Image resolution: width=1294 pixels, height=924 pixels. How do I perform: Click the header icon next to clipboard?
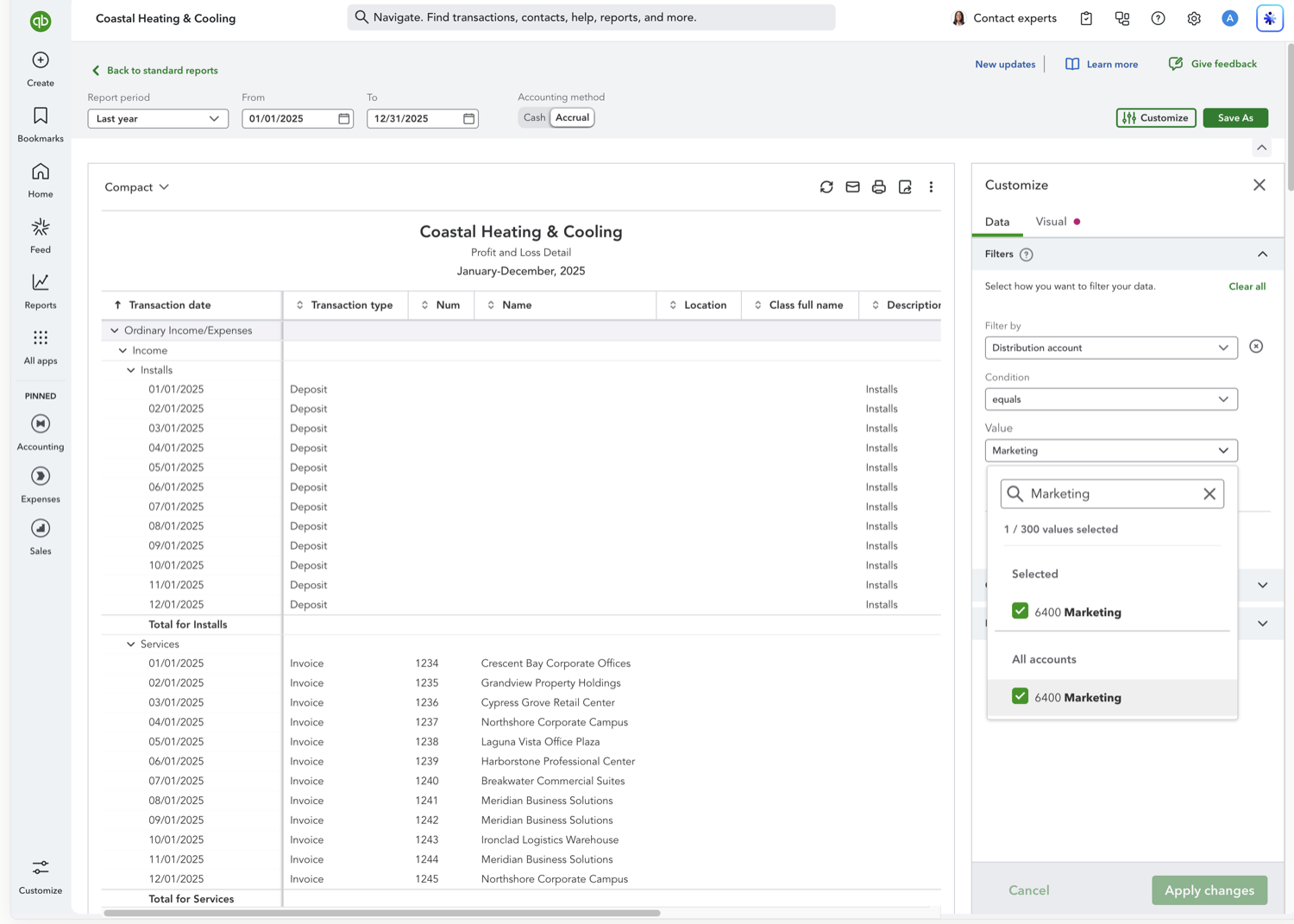click(x=1122, y=18)
